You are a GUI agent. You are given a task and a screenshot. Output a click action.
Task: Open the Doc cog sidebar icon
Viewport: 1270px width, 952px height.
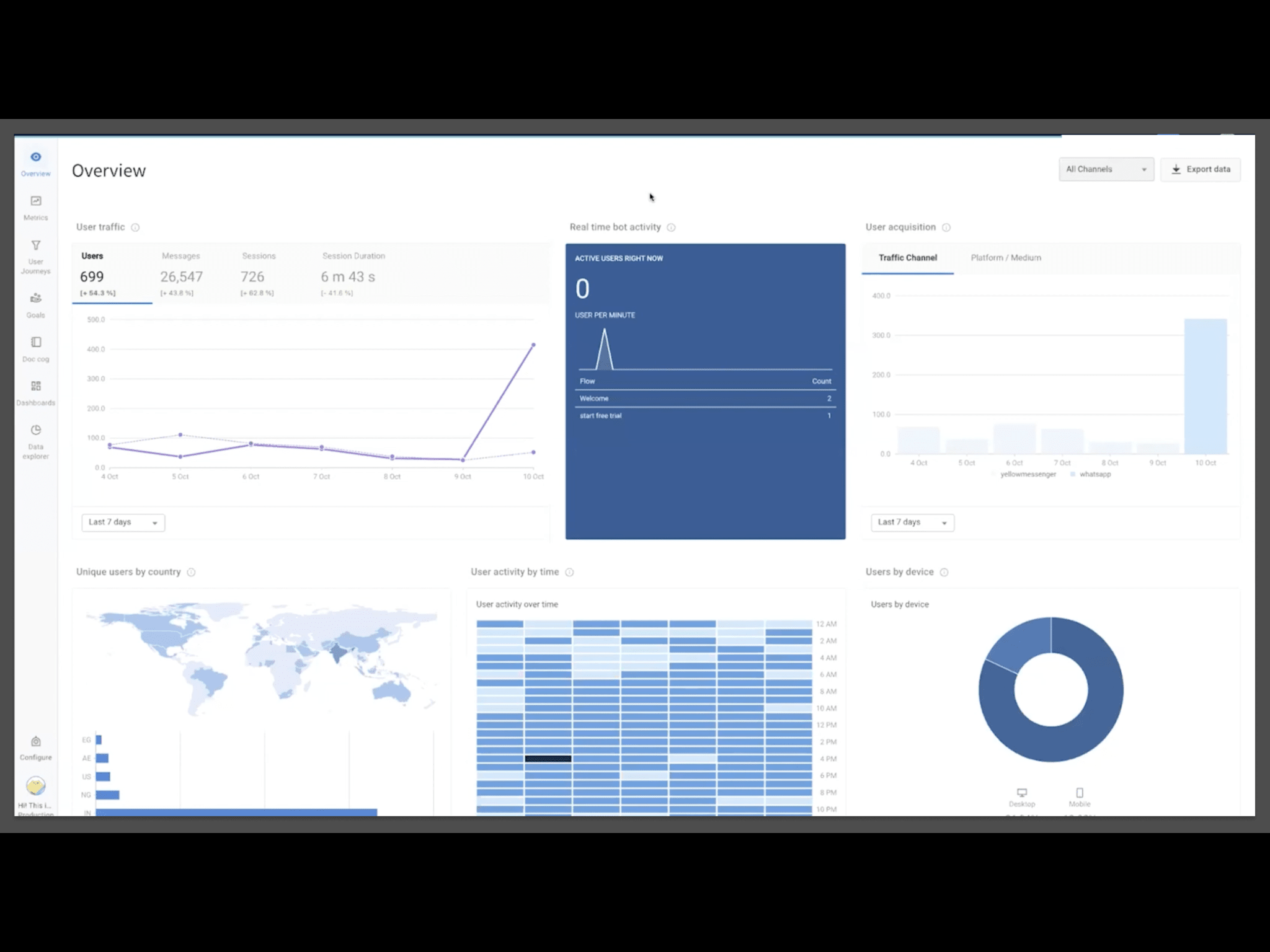tap(35, 343)
